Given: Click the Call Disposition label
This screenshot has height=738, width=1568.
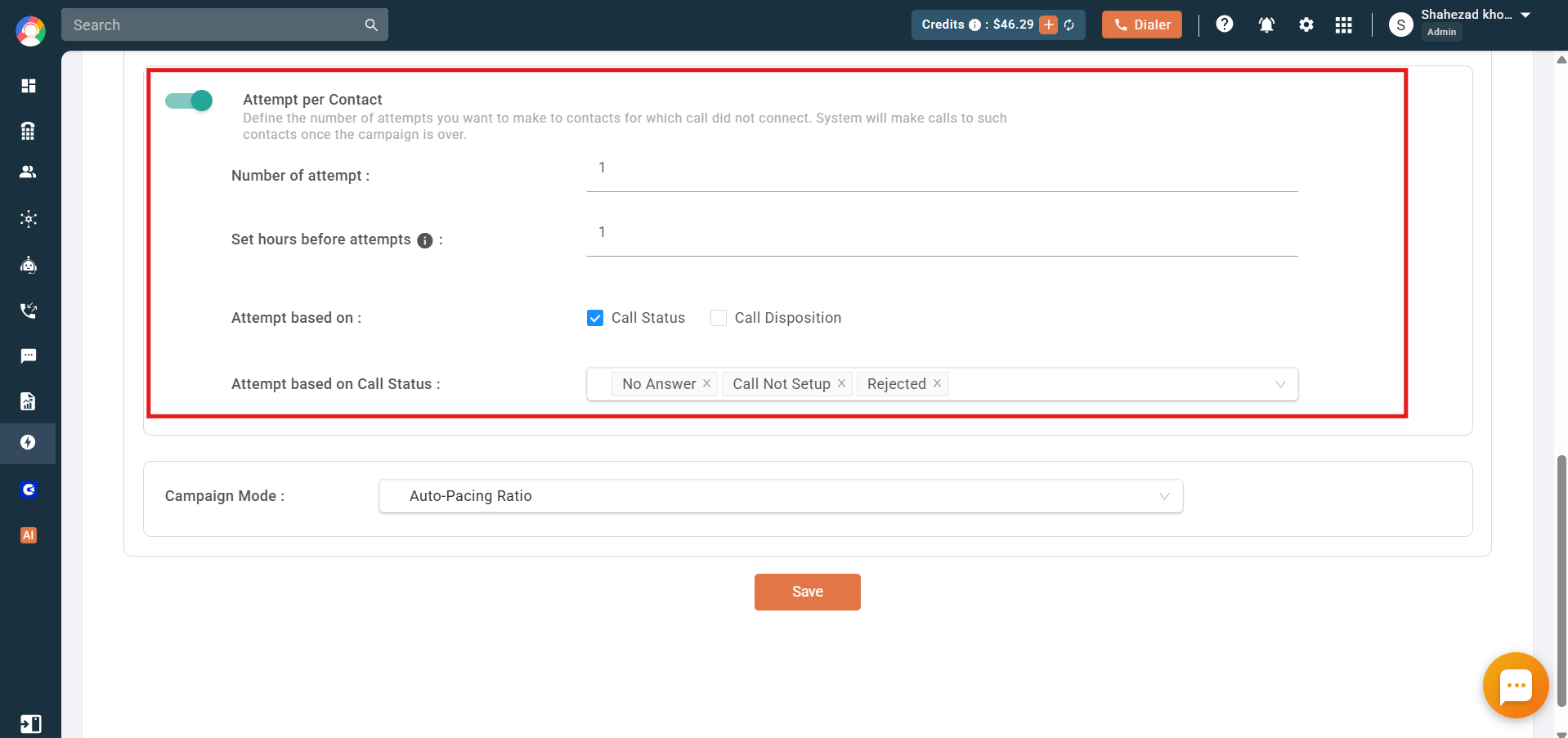Looking at the screenshot, I should (788, 318).
